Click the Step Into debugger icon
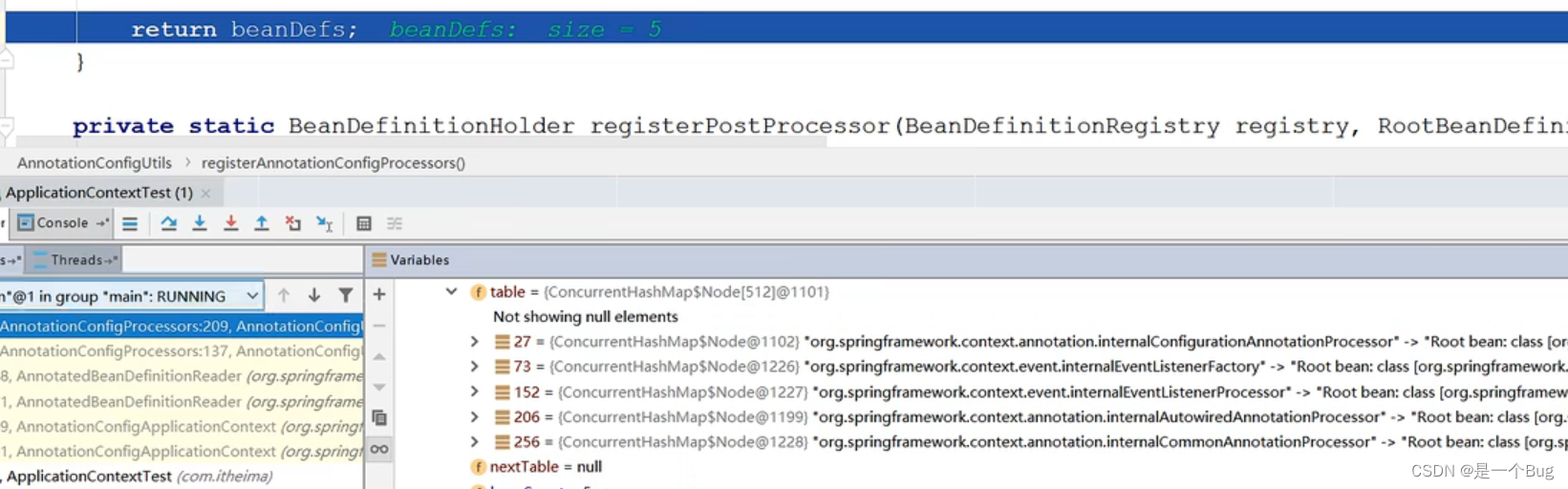The height and width of the screenshot is (489, 1568). pyautogui.click(x=200, y=223)
